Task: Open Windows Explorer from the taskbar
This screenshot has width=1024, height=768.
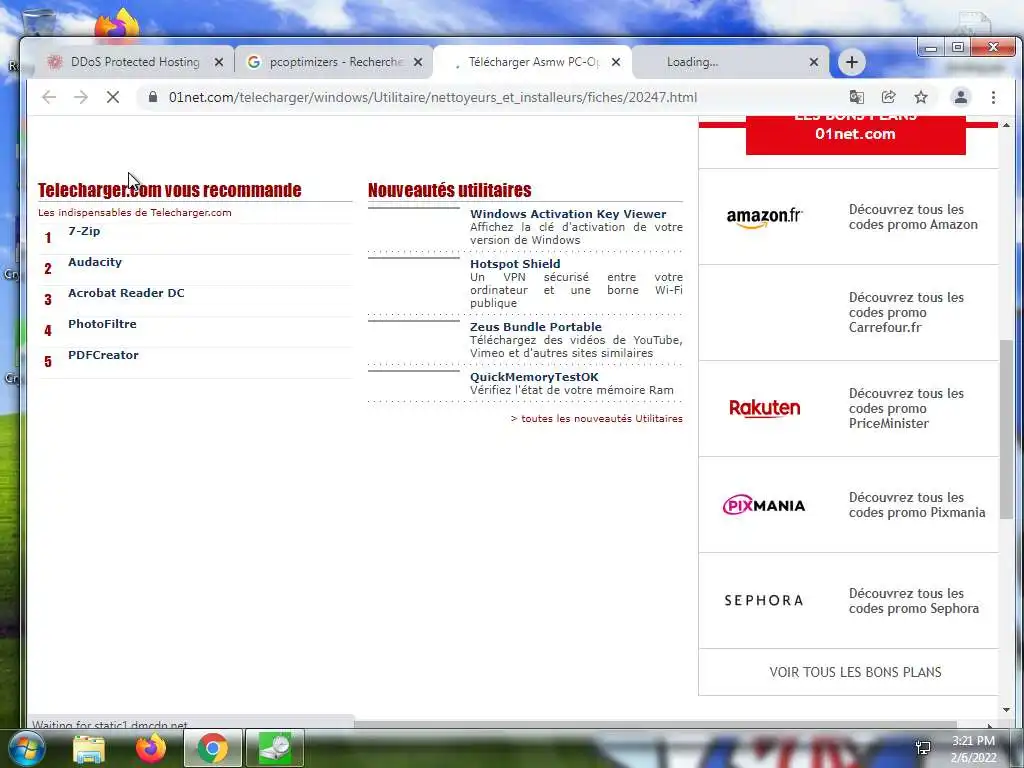Action: point(89,748)
